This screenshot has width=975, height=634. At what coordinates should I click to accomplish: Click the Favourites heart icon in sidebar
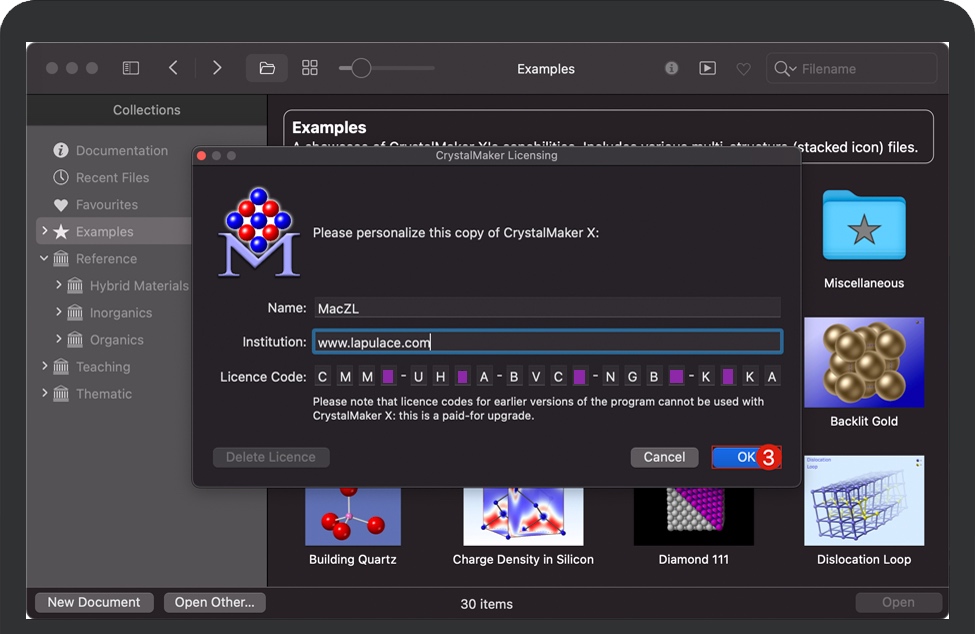click(61, 204)
